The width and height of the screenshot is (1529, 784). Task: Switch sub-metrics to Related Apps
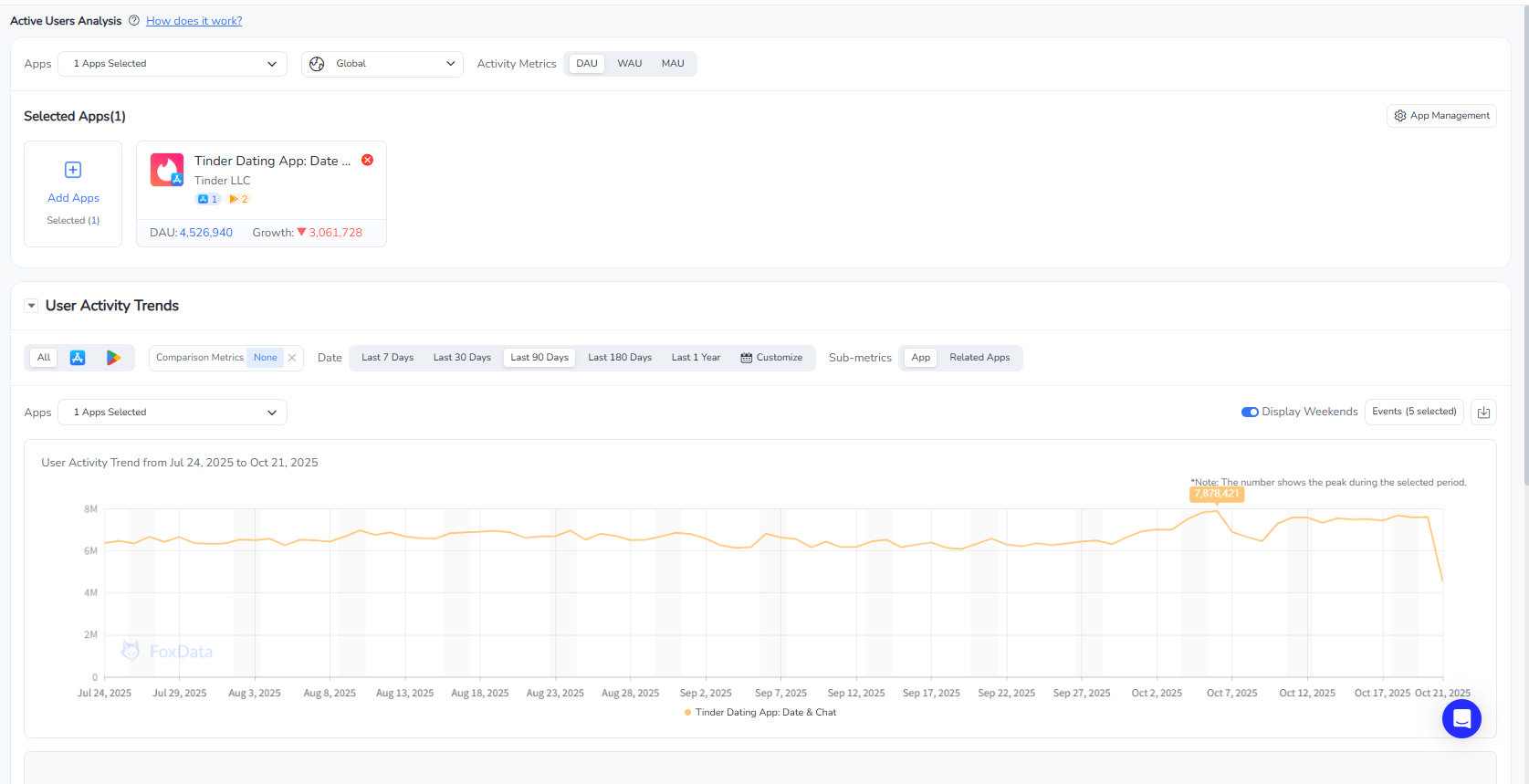point(979,358)
